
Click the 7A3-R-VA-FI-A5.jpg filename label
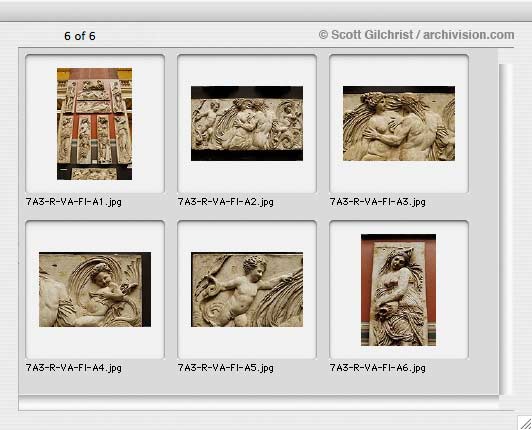point(226,368)
